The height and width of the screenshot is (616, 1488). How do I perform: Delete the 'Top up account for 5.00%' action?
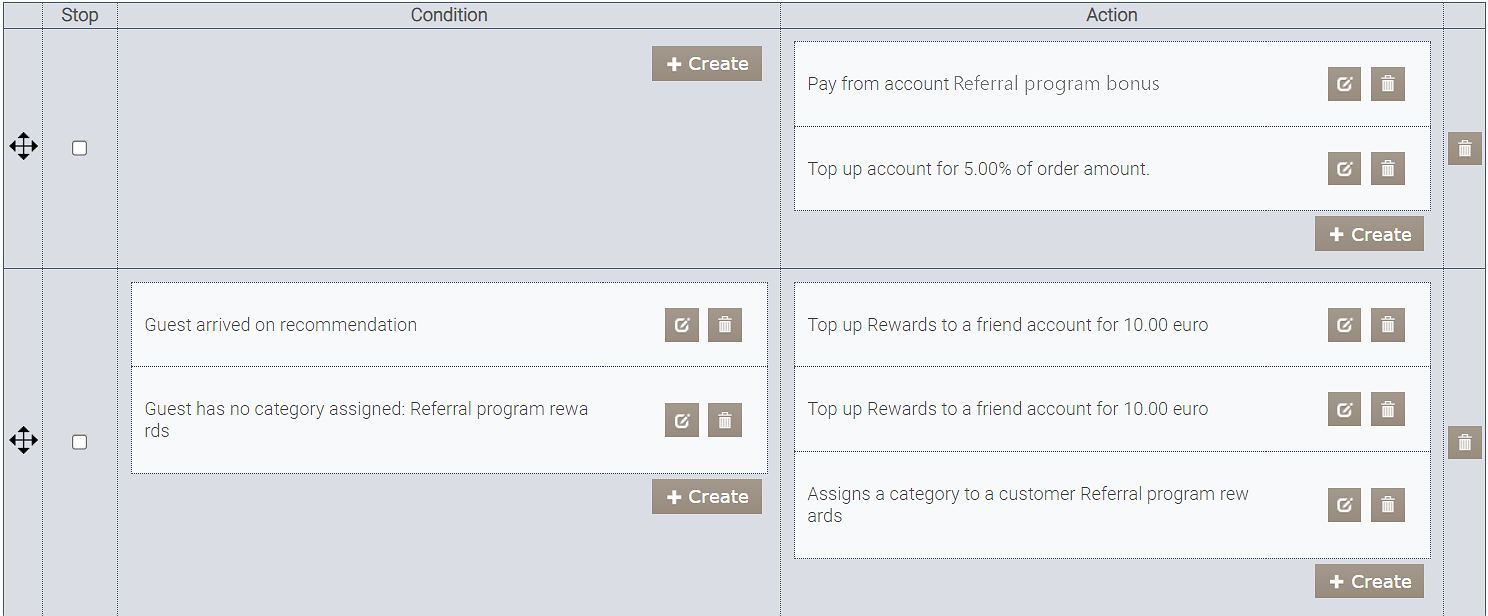tap(1387, 169)
